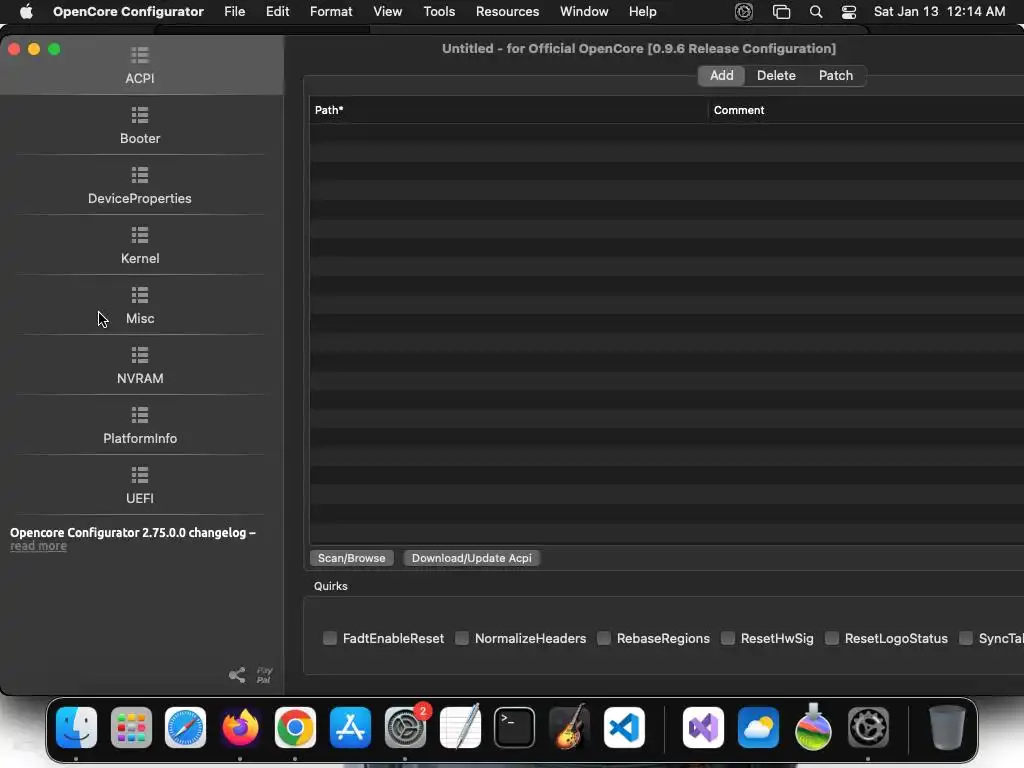Open the OpenCore Configurator app menu
Screen dimensions: 1024x768
point(128,11)
